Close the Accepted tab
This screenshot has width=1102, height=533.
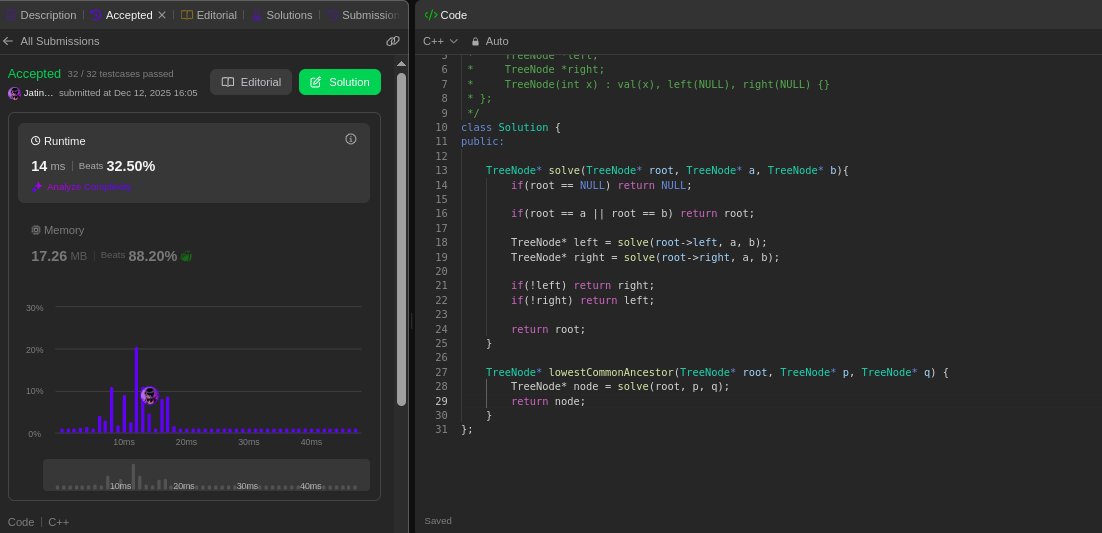[162, 15]
